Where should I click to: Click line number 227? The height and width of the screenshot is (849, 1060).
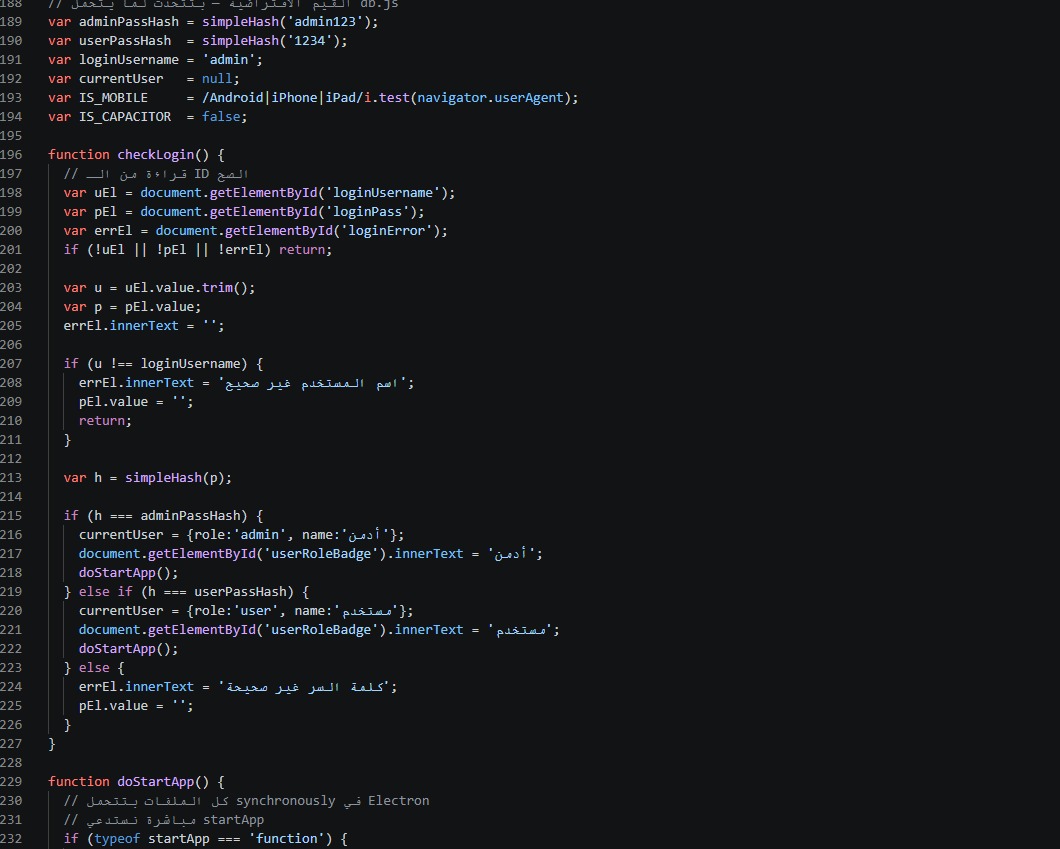pyautogui.click(x=11, y=744)
